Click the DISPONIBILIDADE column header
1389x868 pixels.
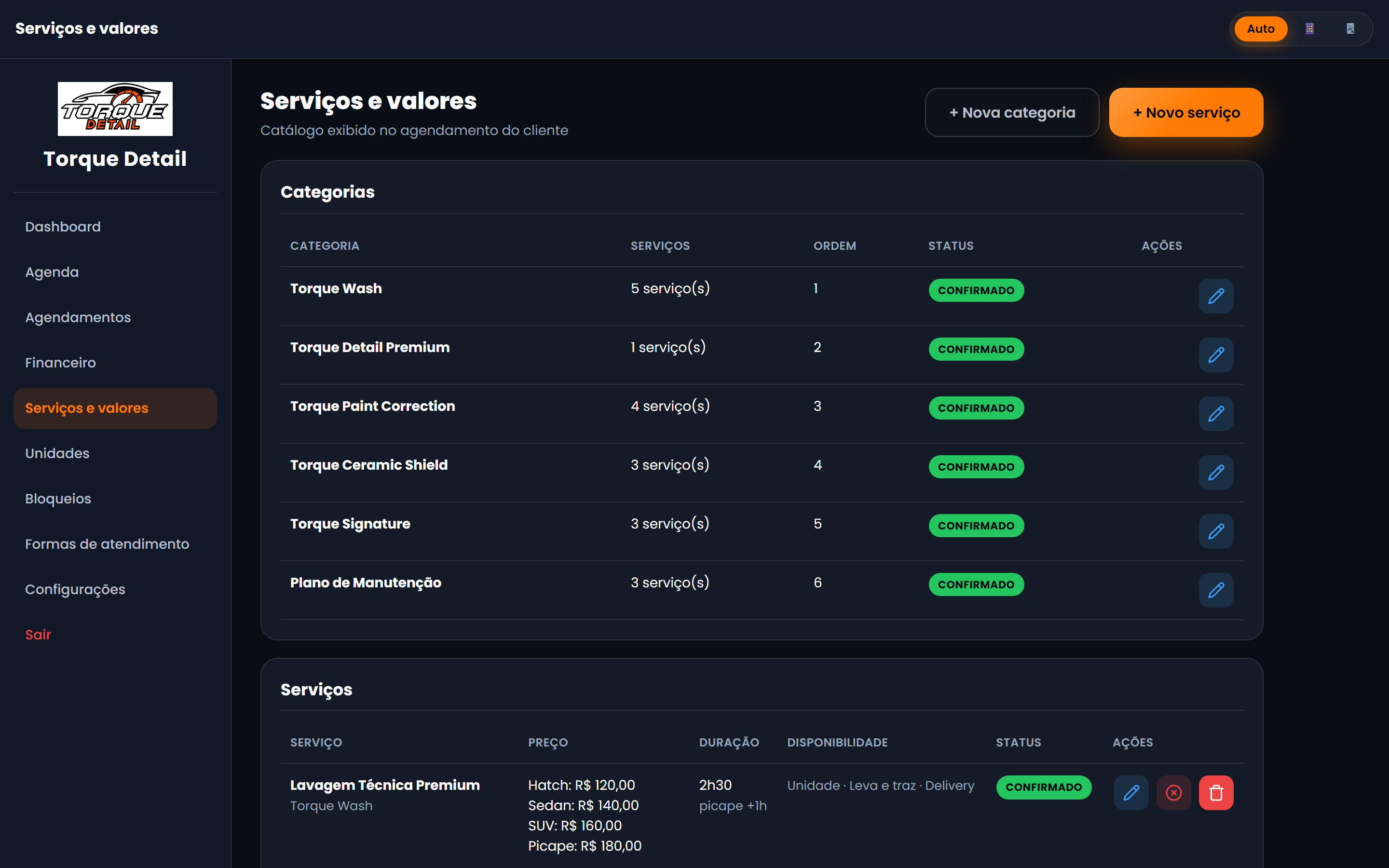click(837, 742)
